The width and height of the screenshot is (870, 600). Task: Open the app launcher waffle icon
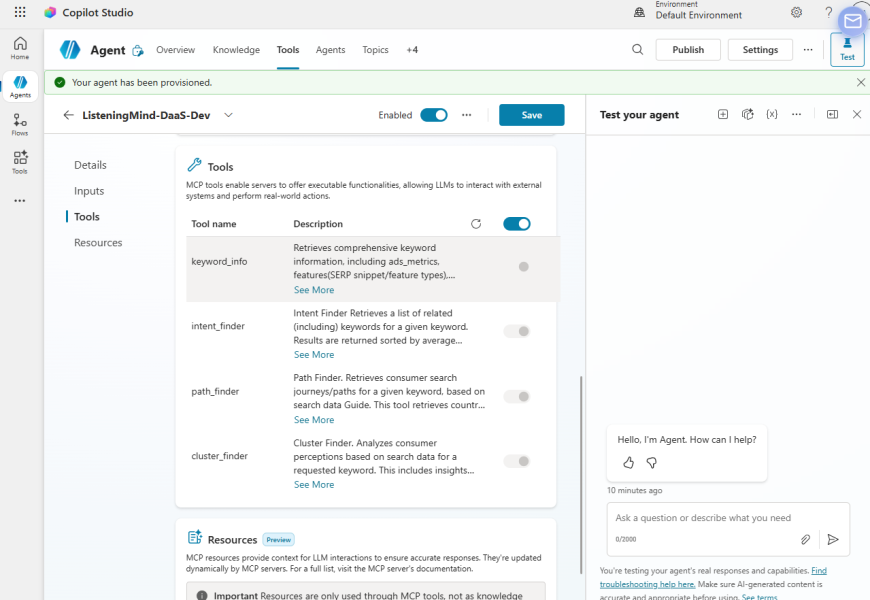[20, 13]
